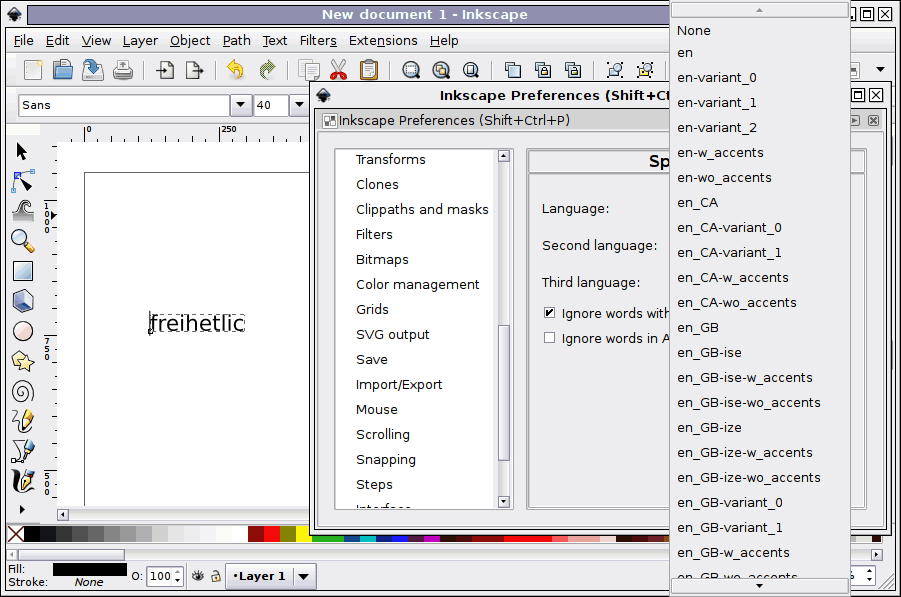Click the opacity value field showing 100

click(x=160, y=576)
